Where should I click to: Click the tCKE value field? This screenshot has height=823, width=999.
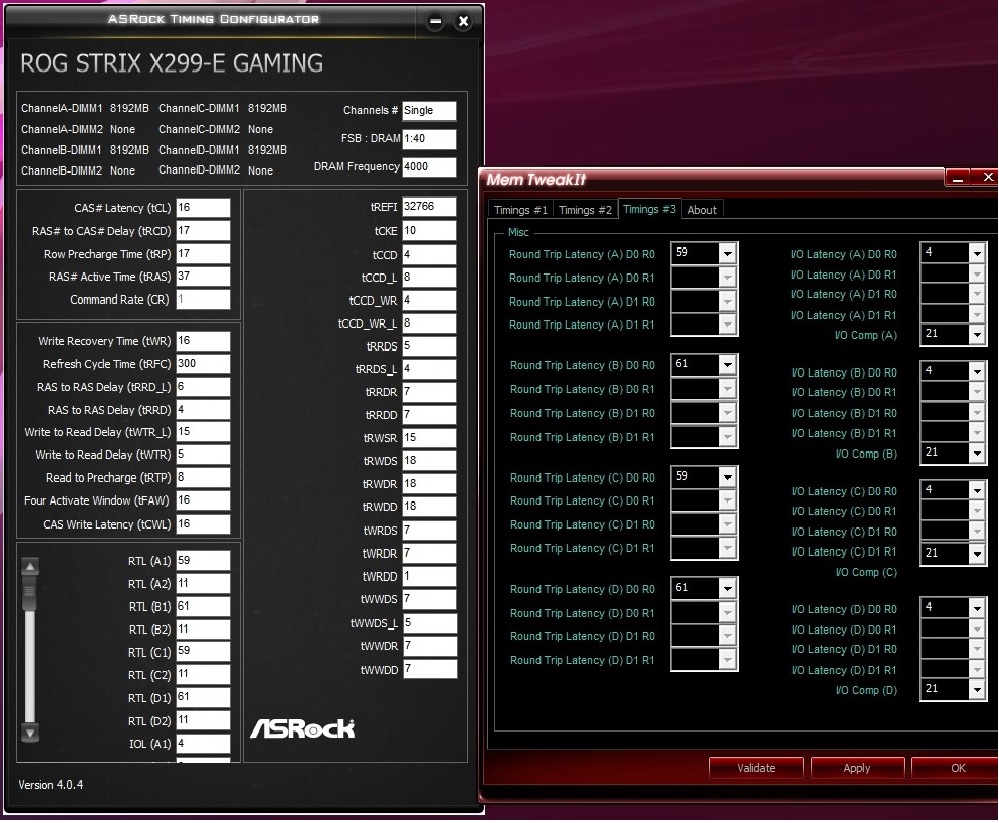coord(429,231)
